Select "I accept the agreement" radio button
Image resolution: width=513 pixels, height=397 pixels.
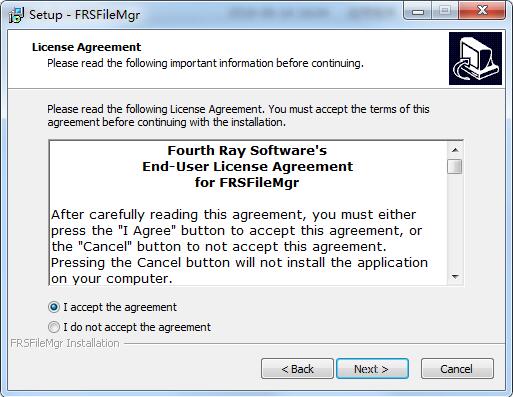point(54,307)
